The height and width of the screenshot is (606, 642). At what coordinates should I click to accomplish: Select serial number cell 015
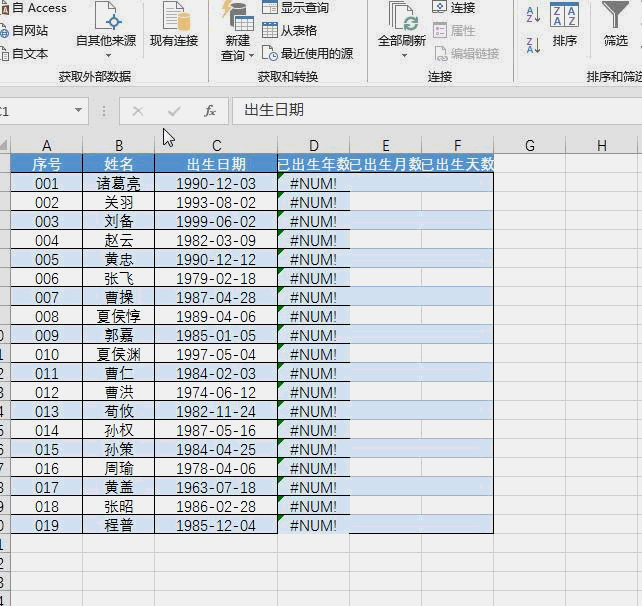47,449
